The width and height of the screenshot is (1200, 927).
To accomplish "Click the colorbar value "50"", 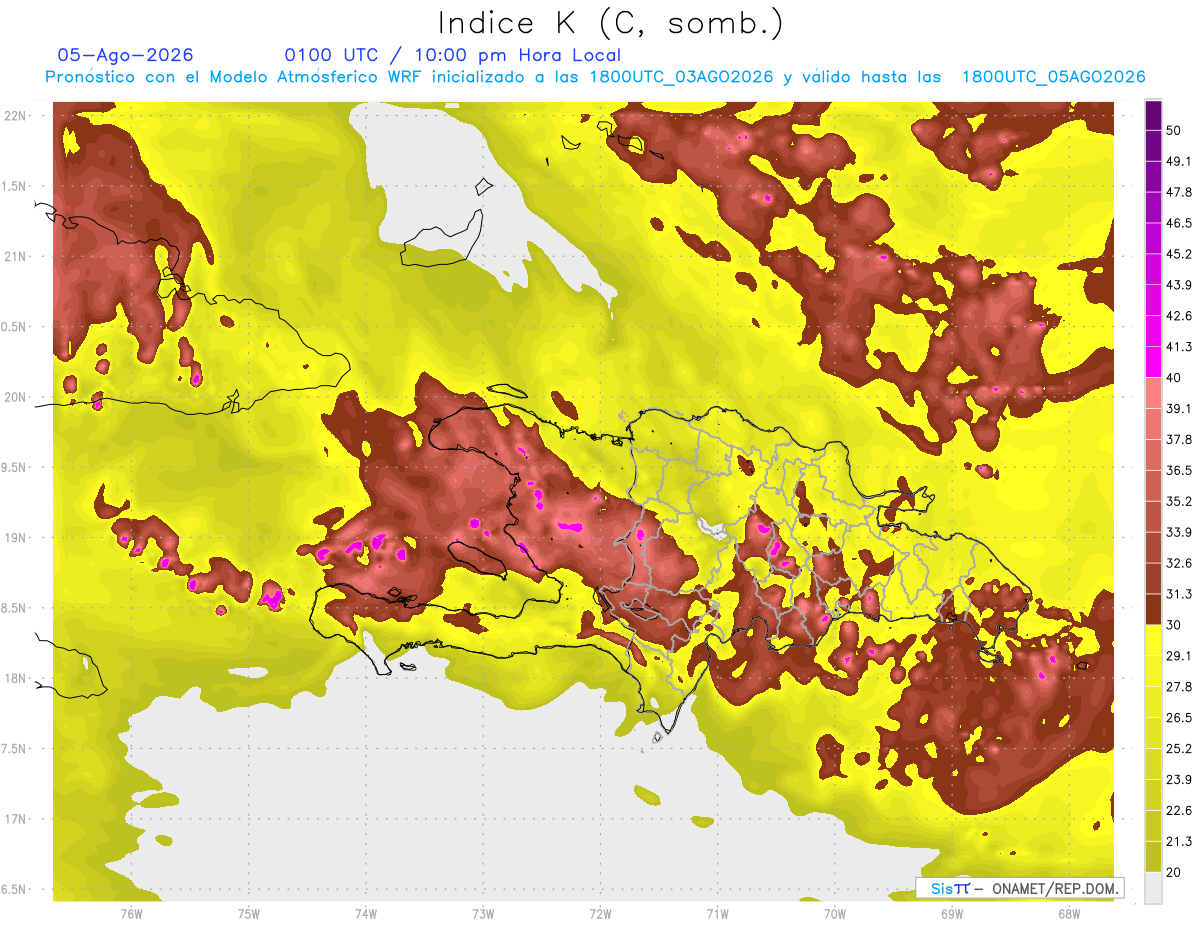I will 1174,130.
